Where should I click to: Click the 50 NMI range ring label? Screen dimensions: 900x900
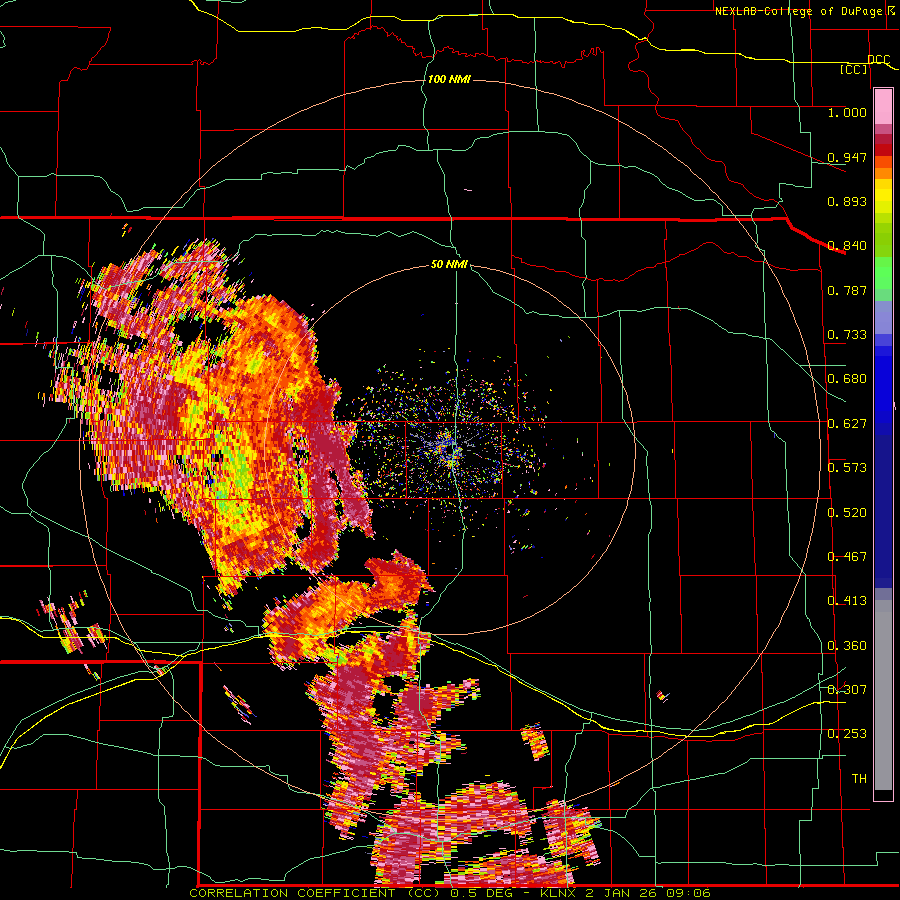pos(449,265)
